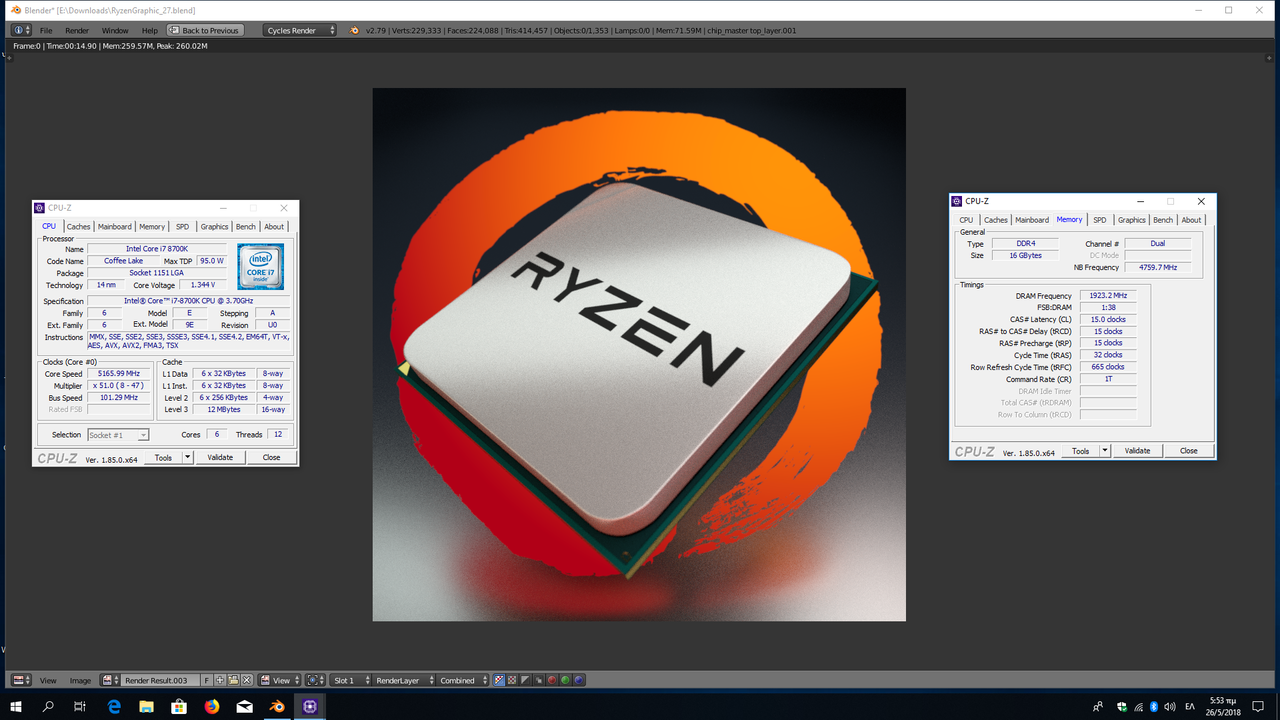
Task: Click the Bluetooth tray icon
Action: click(1154, 706)
